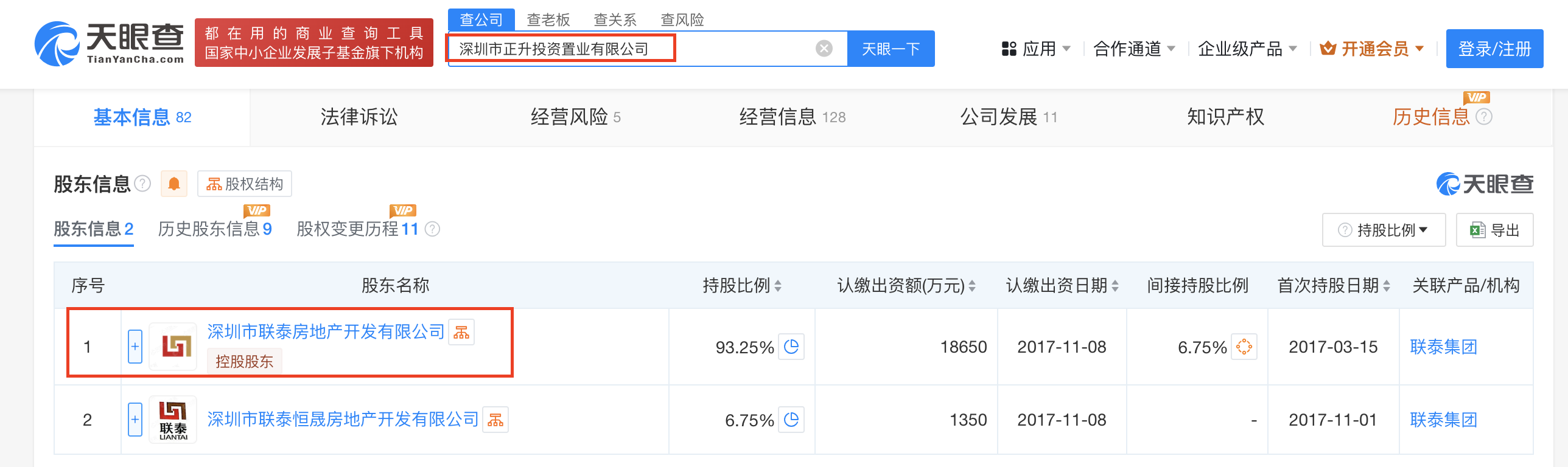Clear the search box with the X icon
This screenshot has height=467, width=1568.
pyautogui.click(x=824, y=49)
